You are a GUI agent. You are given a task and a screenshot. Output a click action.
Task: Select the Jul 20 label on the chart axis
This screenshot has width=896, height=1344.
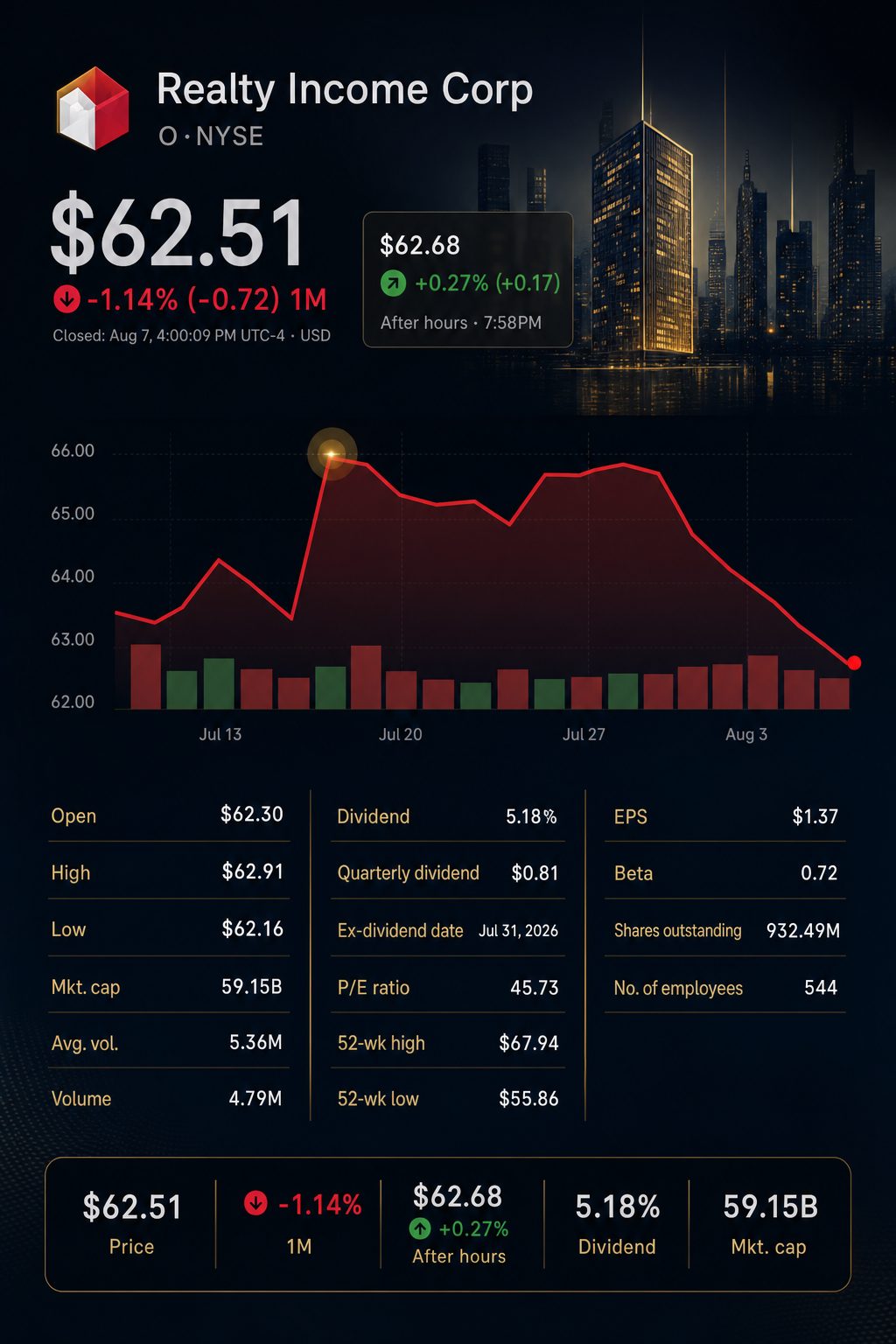point(400,734)
